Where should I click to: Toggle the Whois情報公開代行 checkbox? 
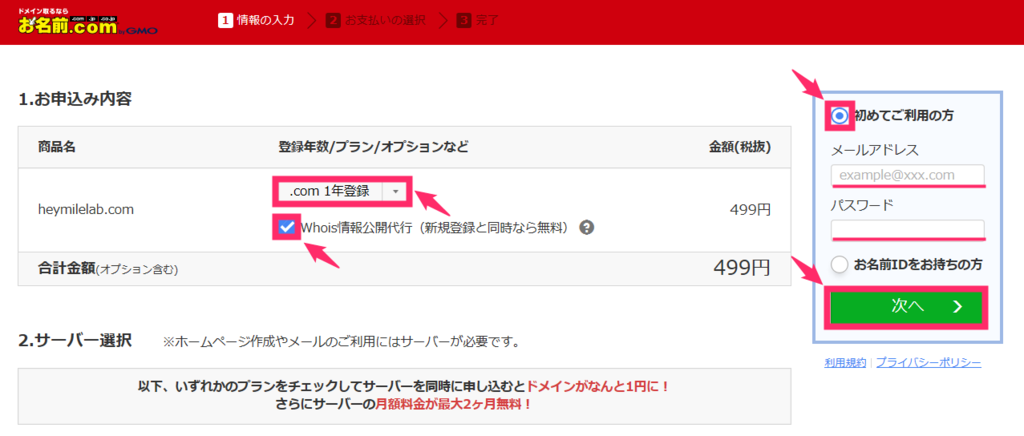click(x=286, y=227)
